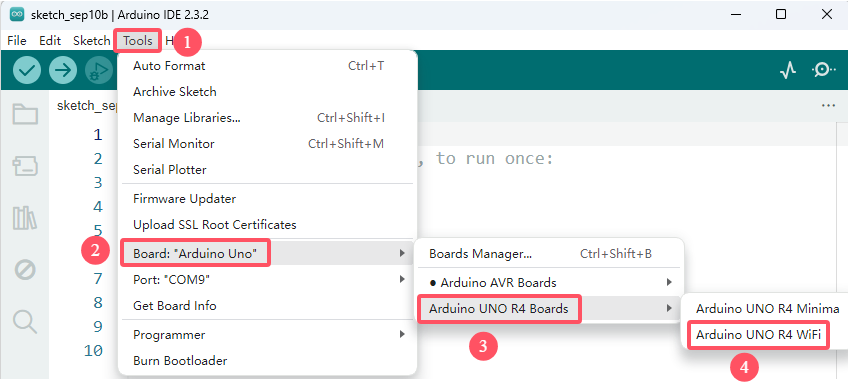Click line number 1 in editor gutter
848x382 pixels.
point(97,135)
